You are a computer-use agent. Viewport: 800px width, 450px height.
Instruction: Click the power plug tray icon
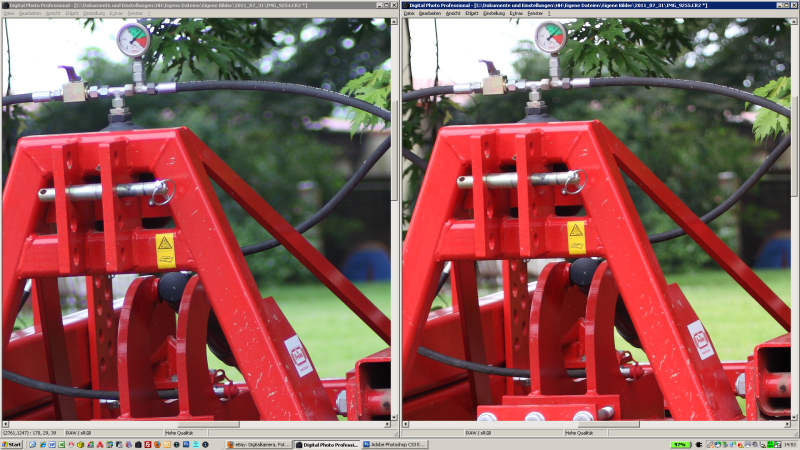(x=698, y=445)
